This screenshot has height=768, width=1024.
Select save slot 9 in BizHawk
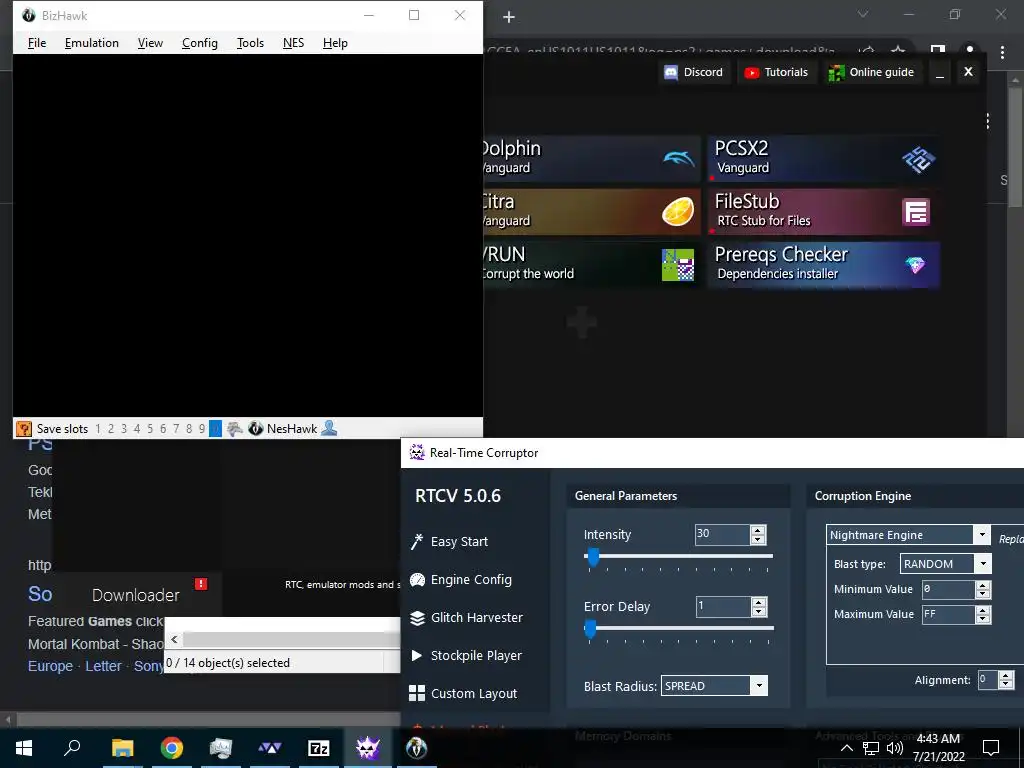pyautogui.click(x=202, y=428)
